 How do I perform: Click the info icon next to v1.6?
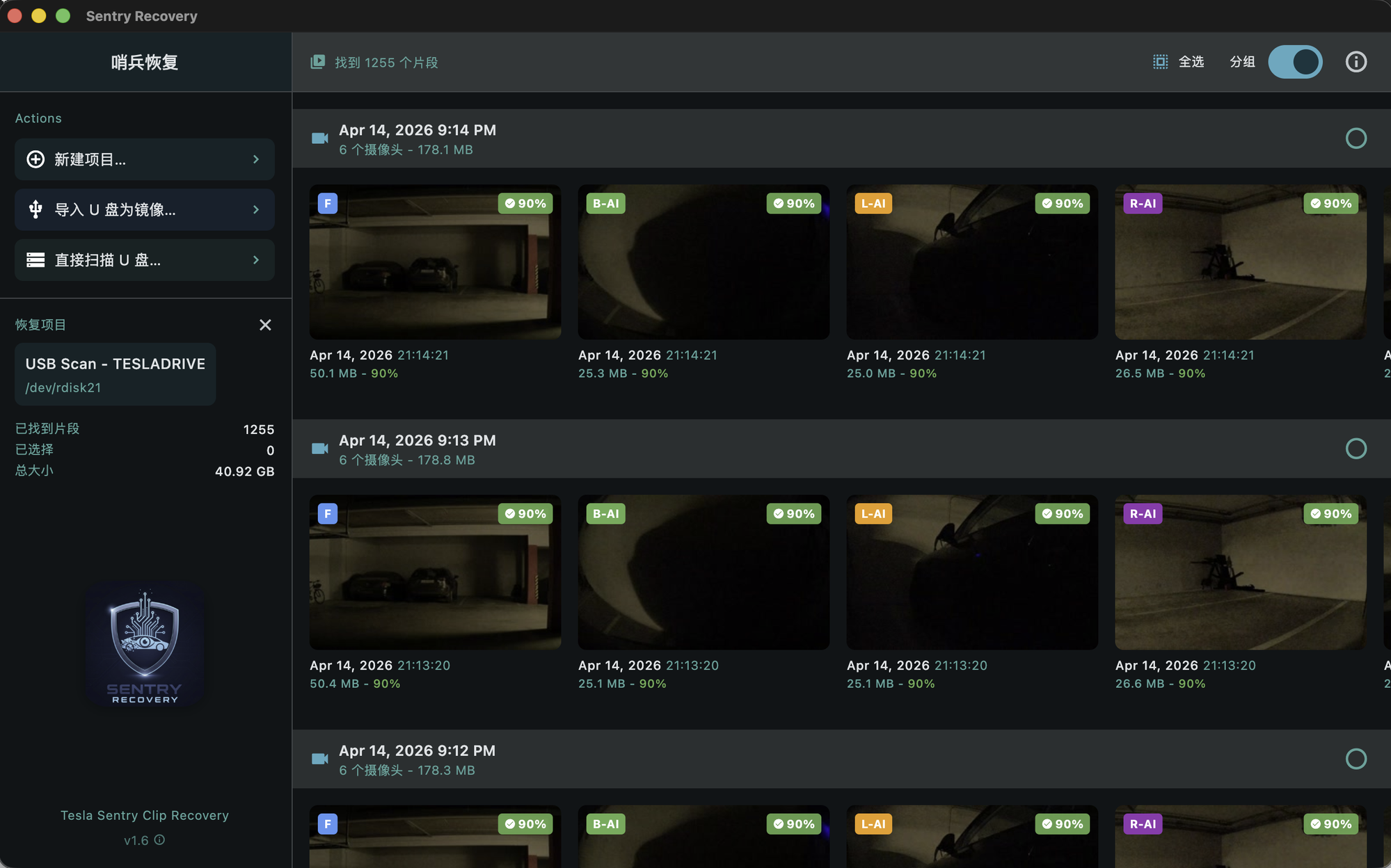[159, 839]
